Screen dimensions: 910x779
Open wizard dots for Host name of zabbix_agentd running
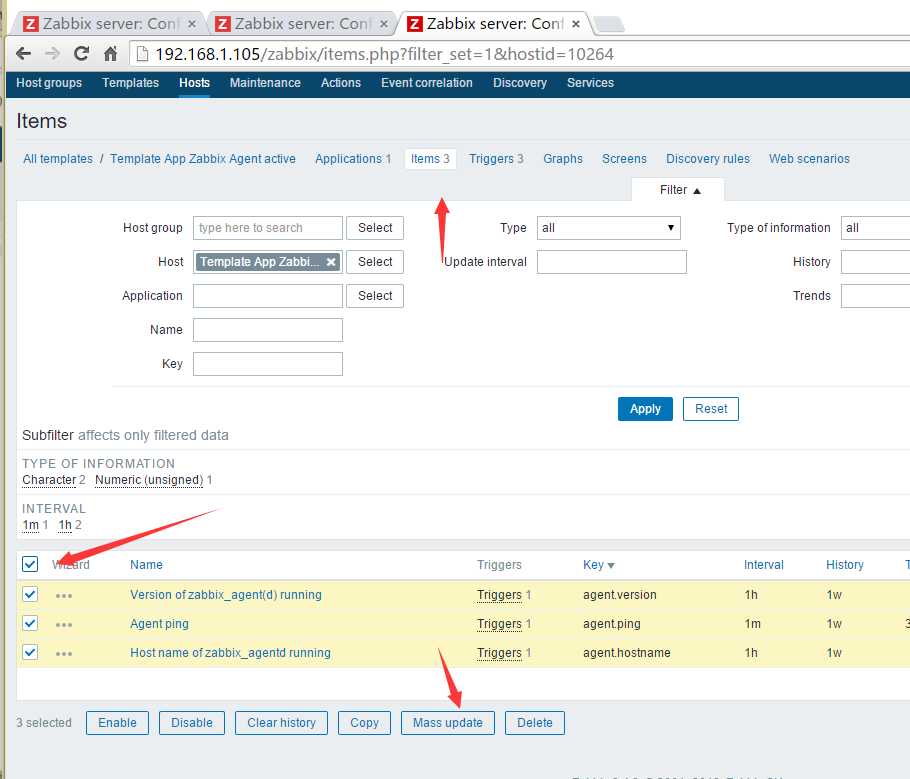64,654
